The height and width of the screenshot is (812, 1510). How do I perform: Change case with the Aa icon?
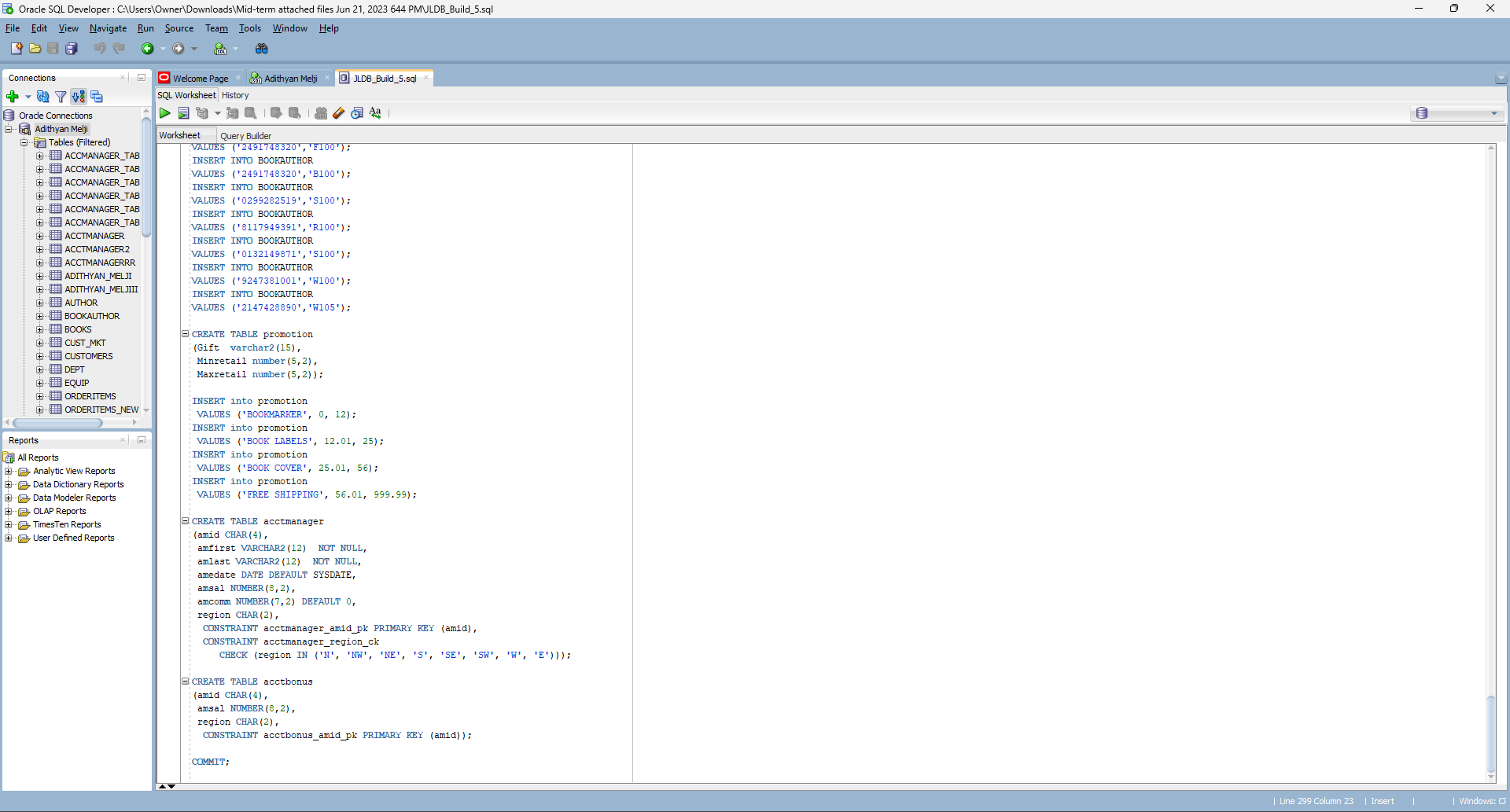tap(376, 113)
